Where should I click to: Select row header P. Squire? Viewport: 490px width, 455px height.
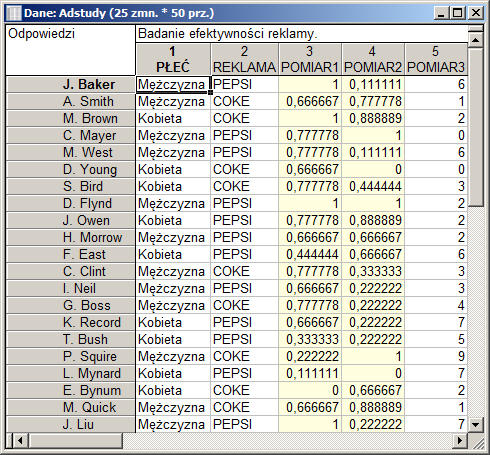click(x=70, y=357)
